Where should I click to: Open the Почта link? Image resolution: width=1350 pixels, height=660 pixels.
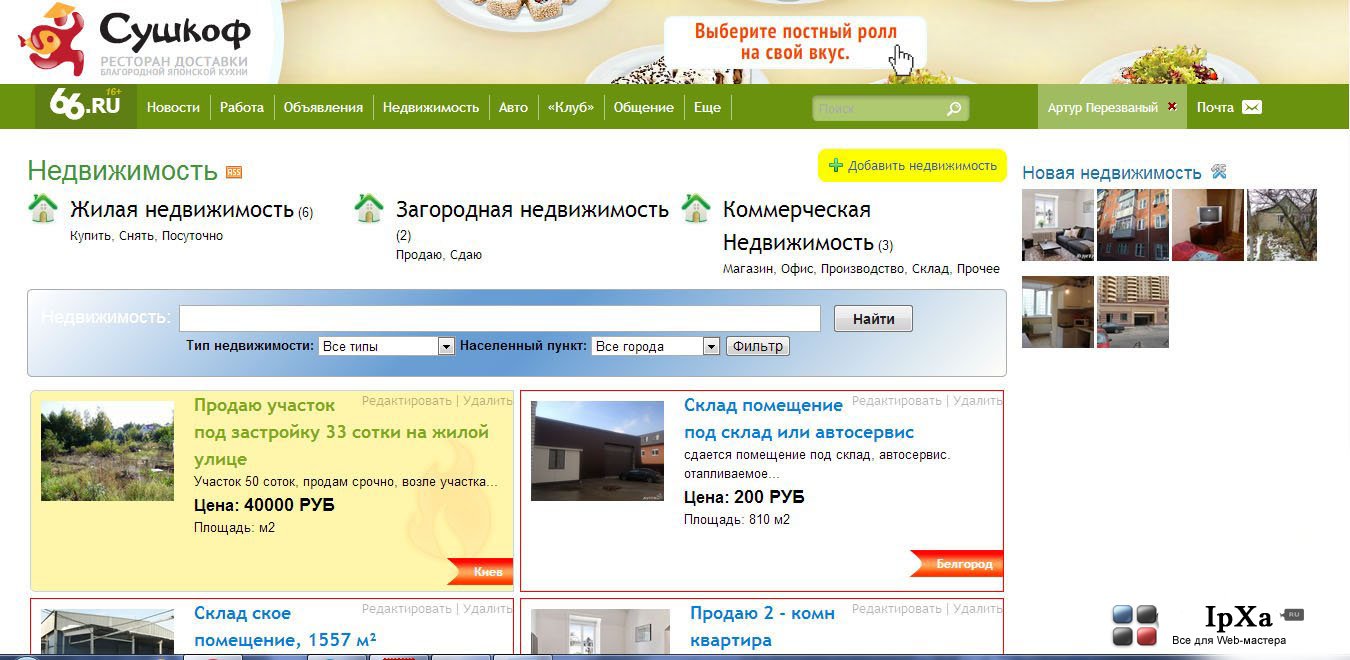click(1215, 107)
